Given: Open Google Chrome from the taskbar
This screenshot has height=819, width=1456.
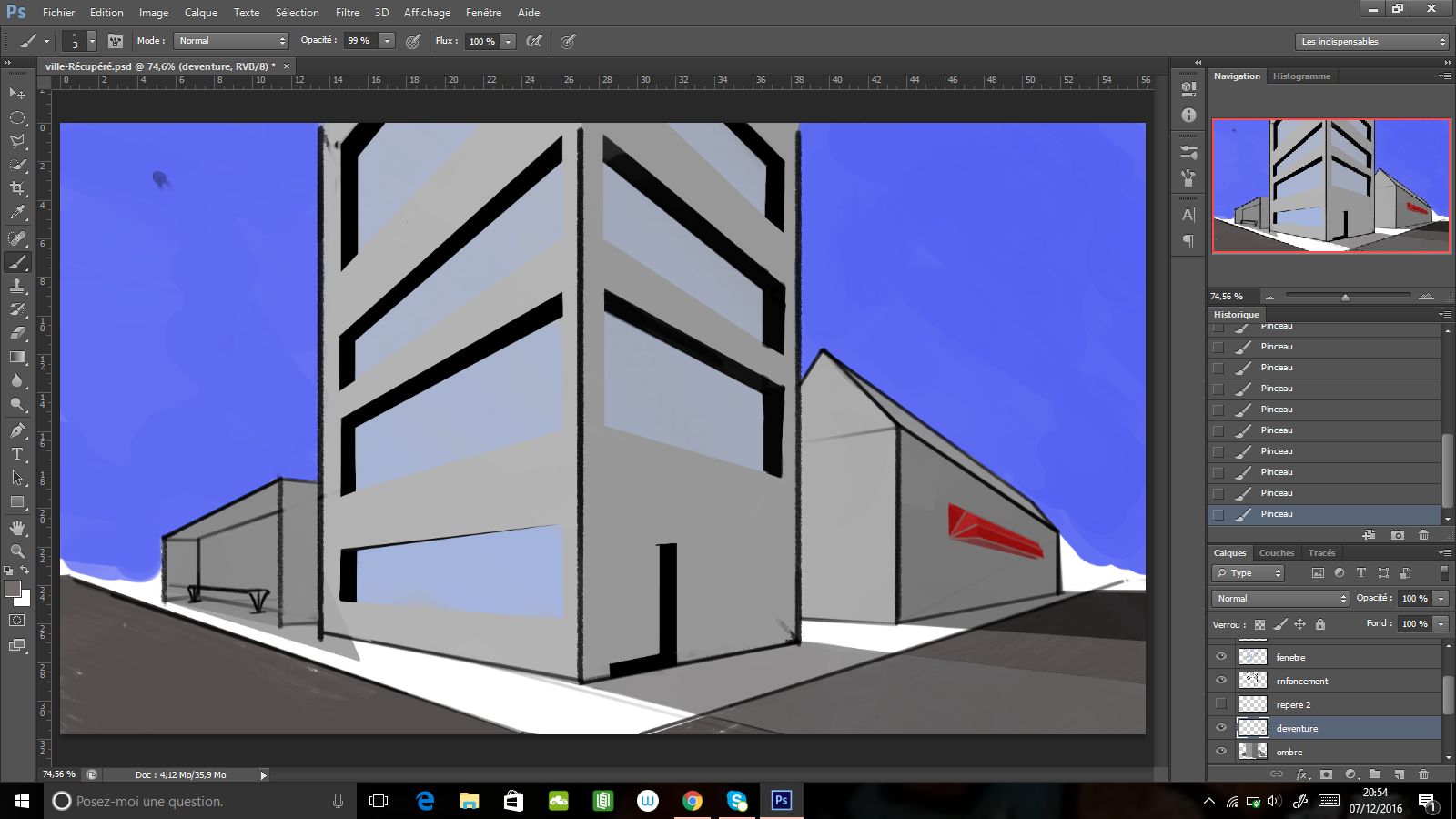Looking at the screenshot, I should click(693, 801).
